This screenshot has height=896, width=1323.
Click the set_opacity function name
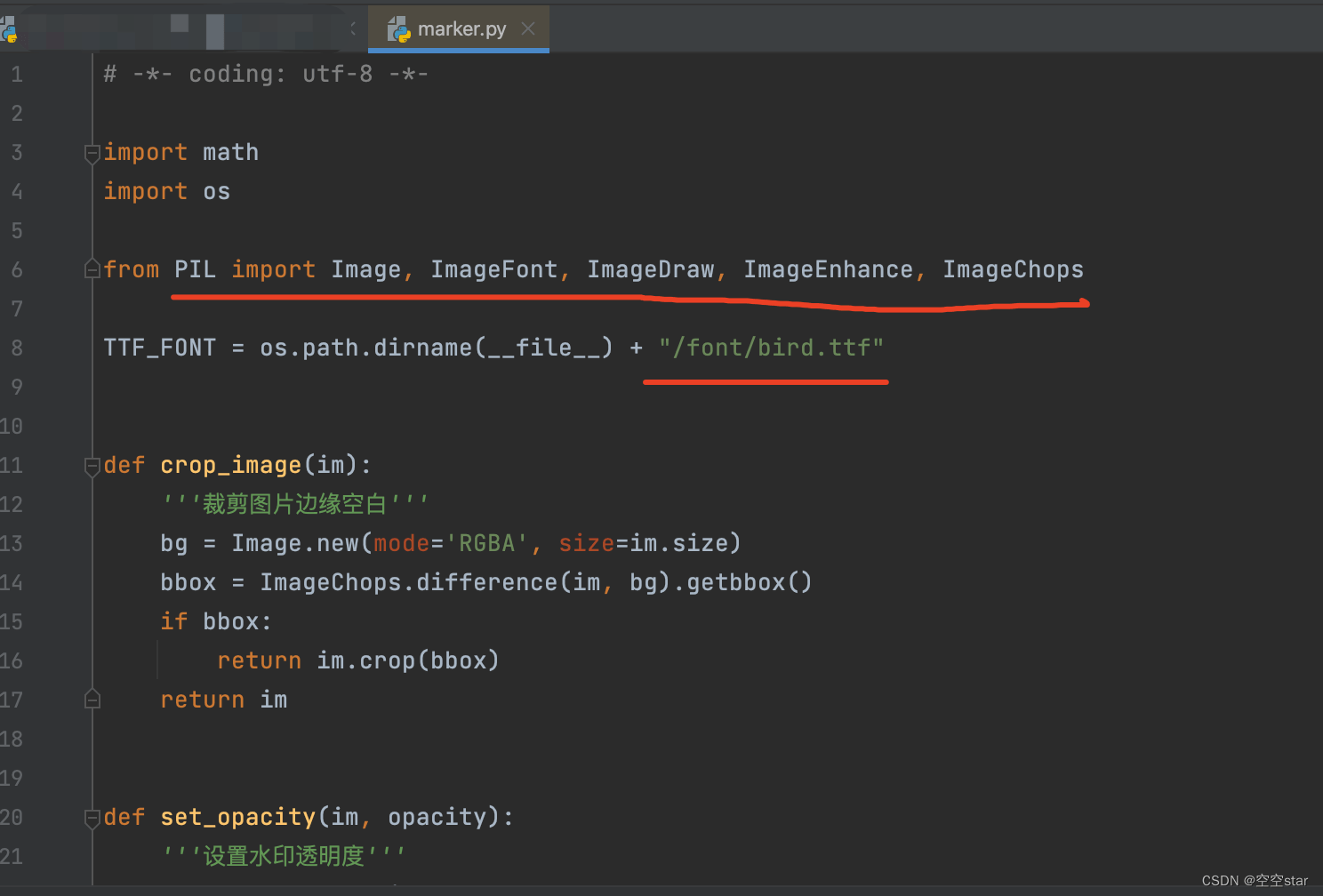pyautogui.click(x=238, y=817)
